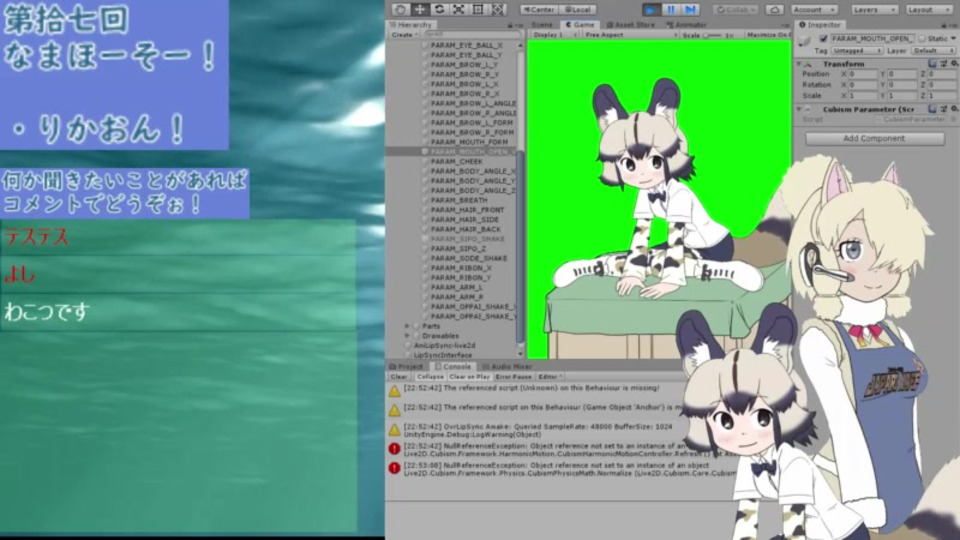Open the Layer dropdown showing Default

tap(934, 51)
